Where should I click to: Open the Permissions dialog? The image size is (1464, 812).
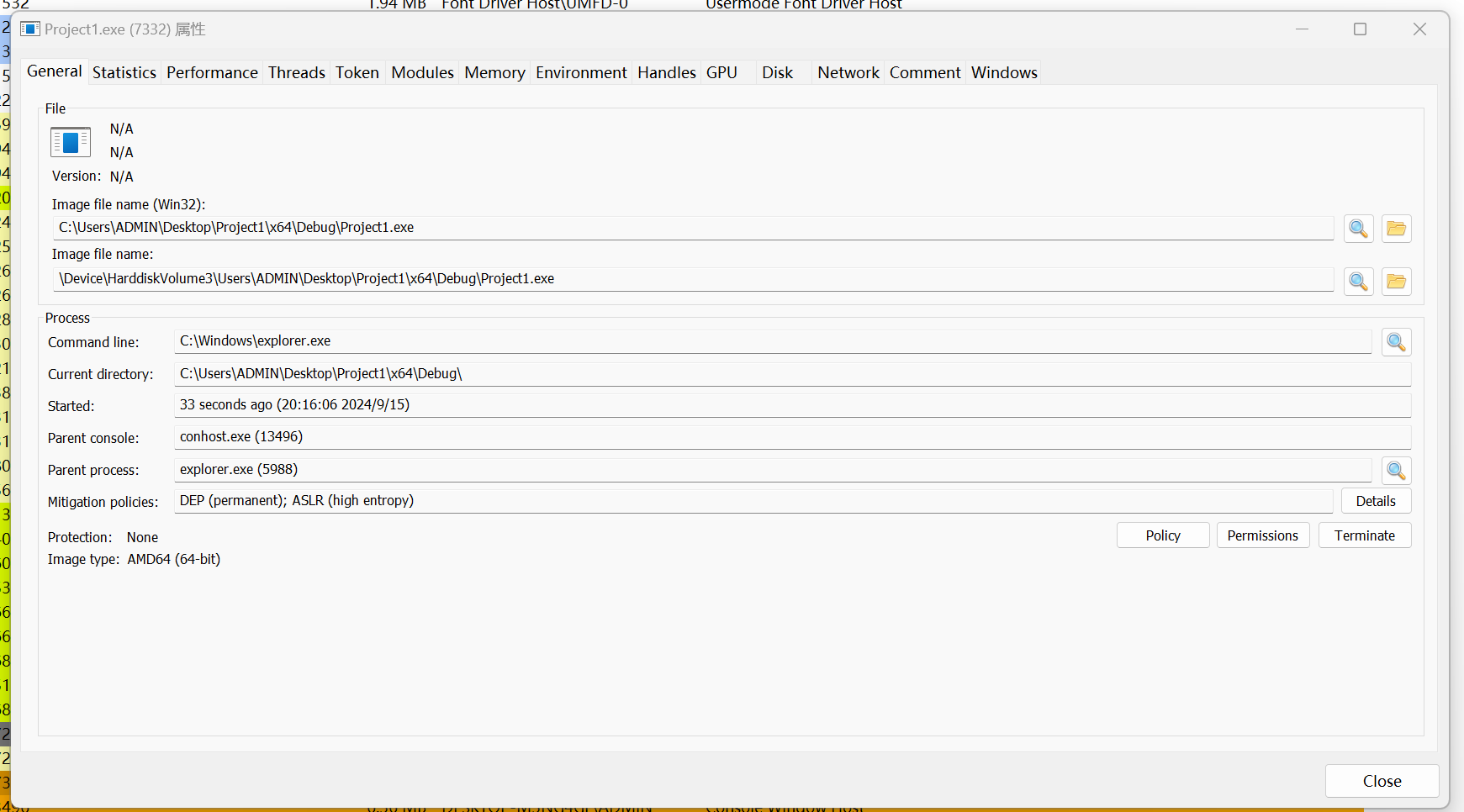click(x=1262, y=535)
